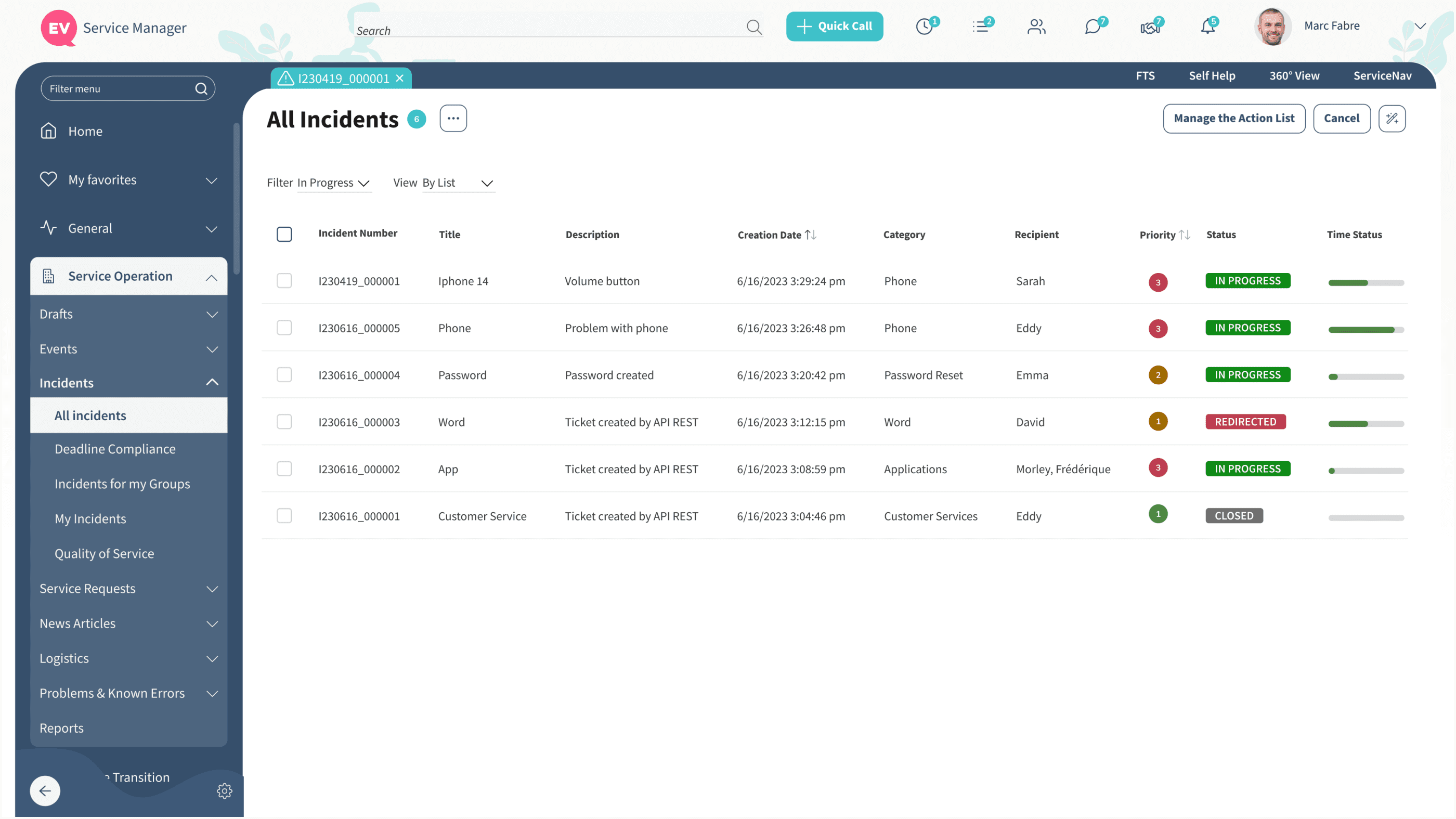Open the people contacts icon
Screen dimensions: 1456x819
click(x=1036, y=26)
